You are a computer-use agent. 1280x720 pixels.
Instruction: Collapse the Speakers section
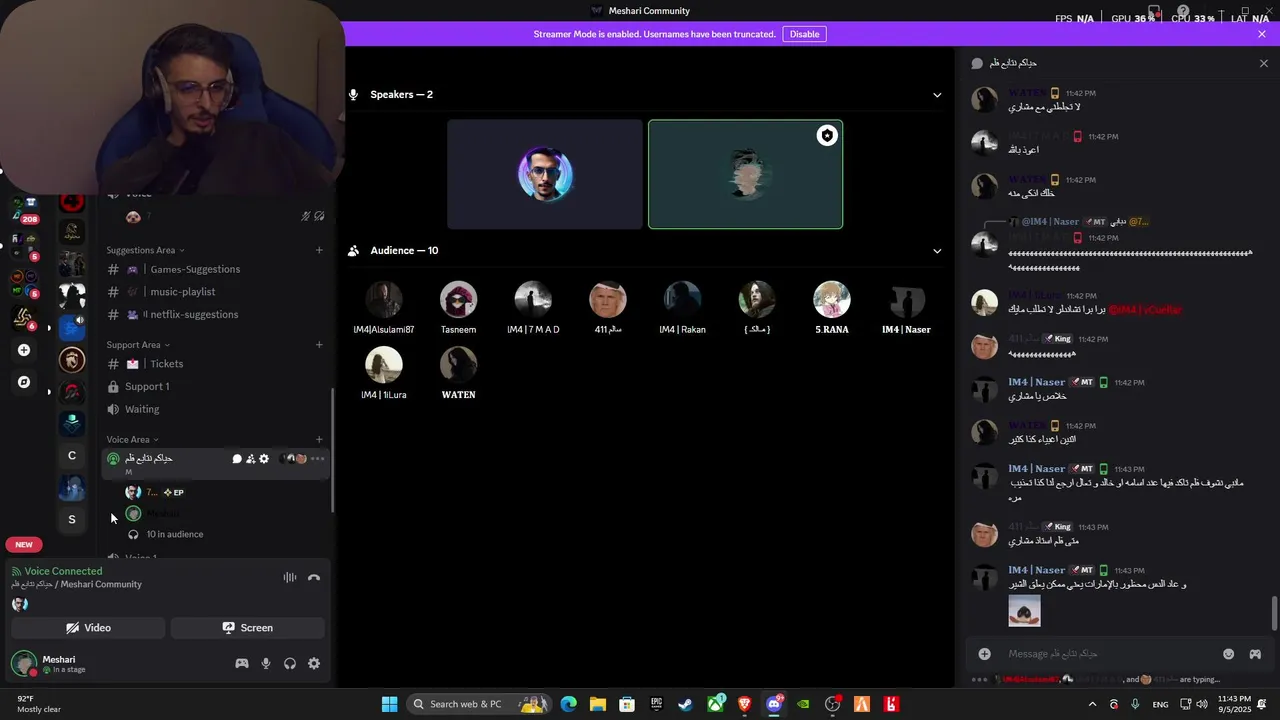pyautogui.click(x=937, y=95)
